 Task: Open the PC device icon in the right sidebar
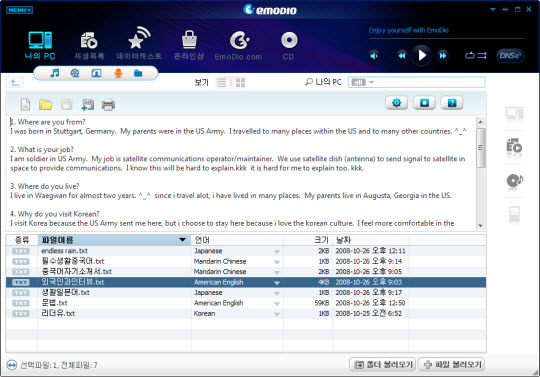(514, 114)
